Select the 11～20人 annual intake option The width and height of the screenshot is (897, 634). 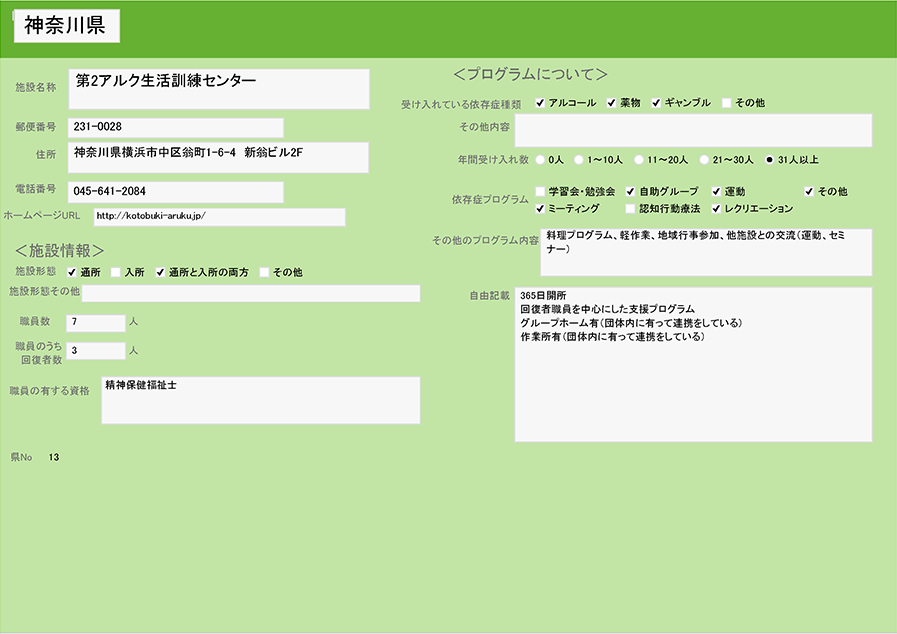pos(639,159)
